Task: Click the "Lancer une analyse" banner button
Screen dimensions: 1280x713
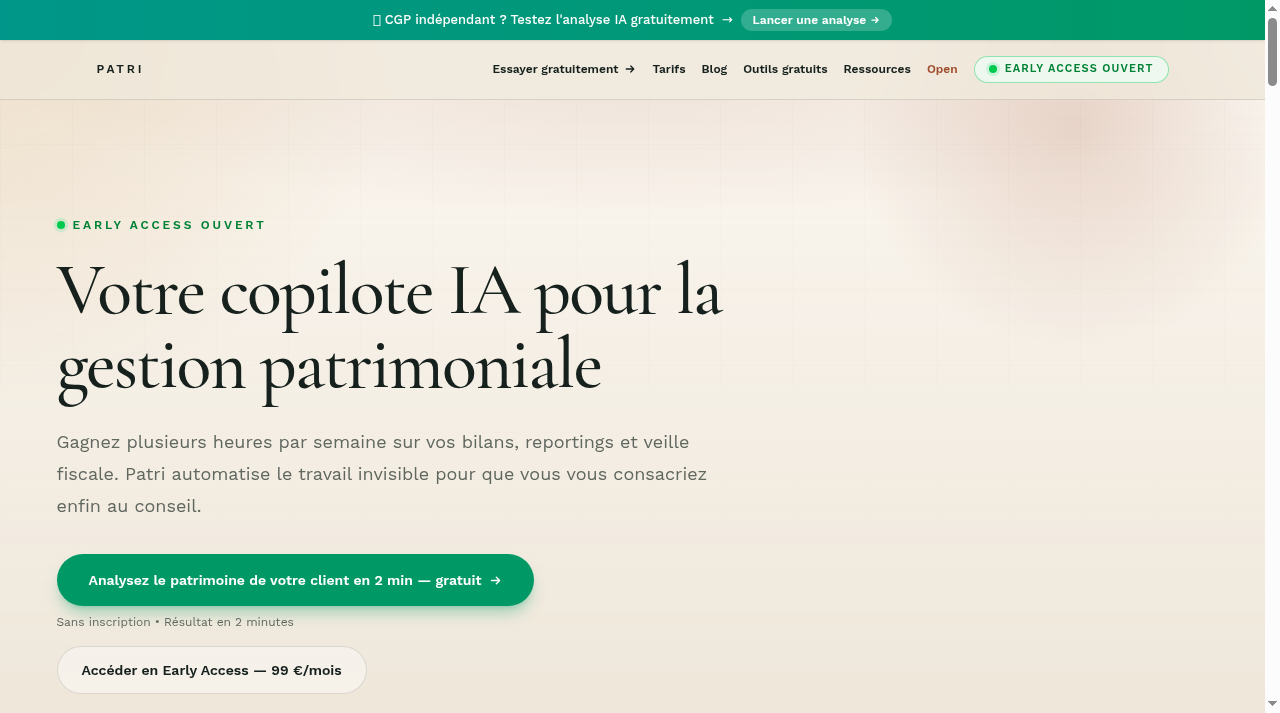Action: pos(816,20)
